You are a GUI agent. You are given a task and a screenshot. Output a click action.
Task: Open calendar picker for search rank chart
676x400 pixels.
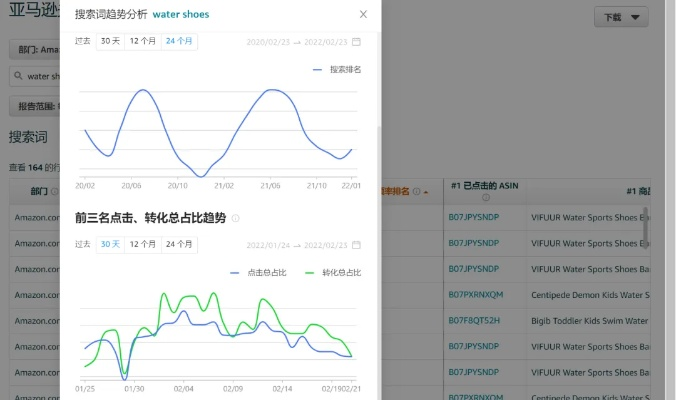point(357,42)
